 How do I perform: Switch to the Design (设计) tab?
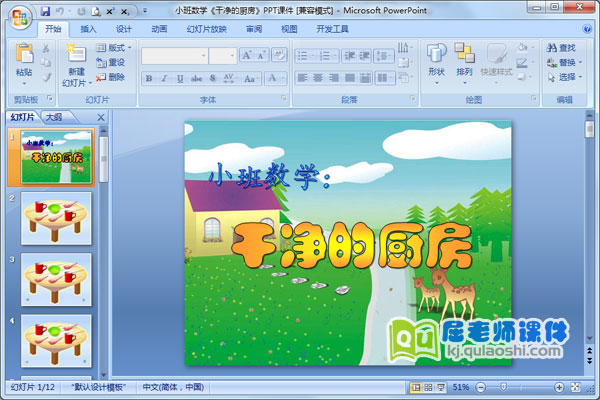(124, 29)
